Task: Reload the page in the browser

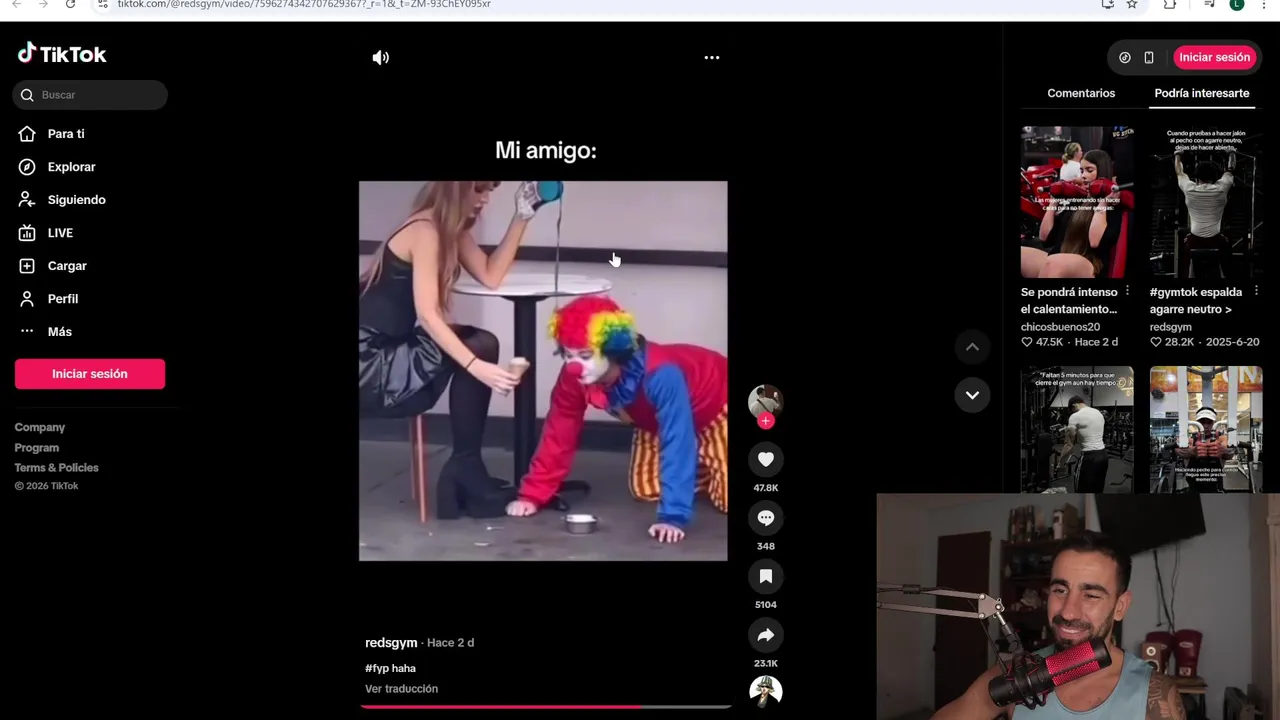Action: (x=70, y=4)
